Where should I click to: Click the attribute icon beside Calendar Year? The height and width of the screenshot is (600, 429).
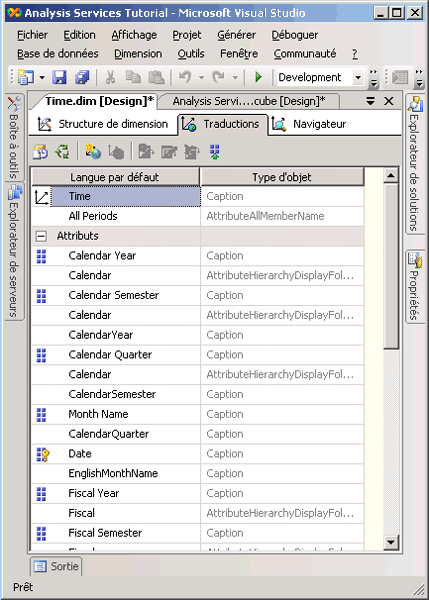click(x=41, y=256)
